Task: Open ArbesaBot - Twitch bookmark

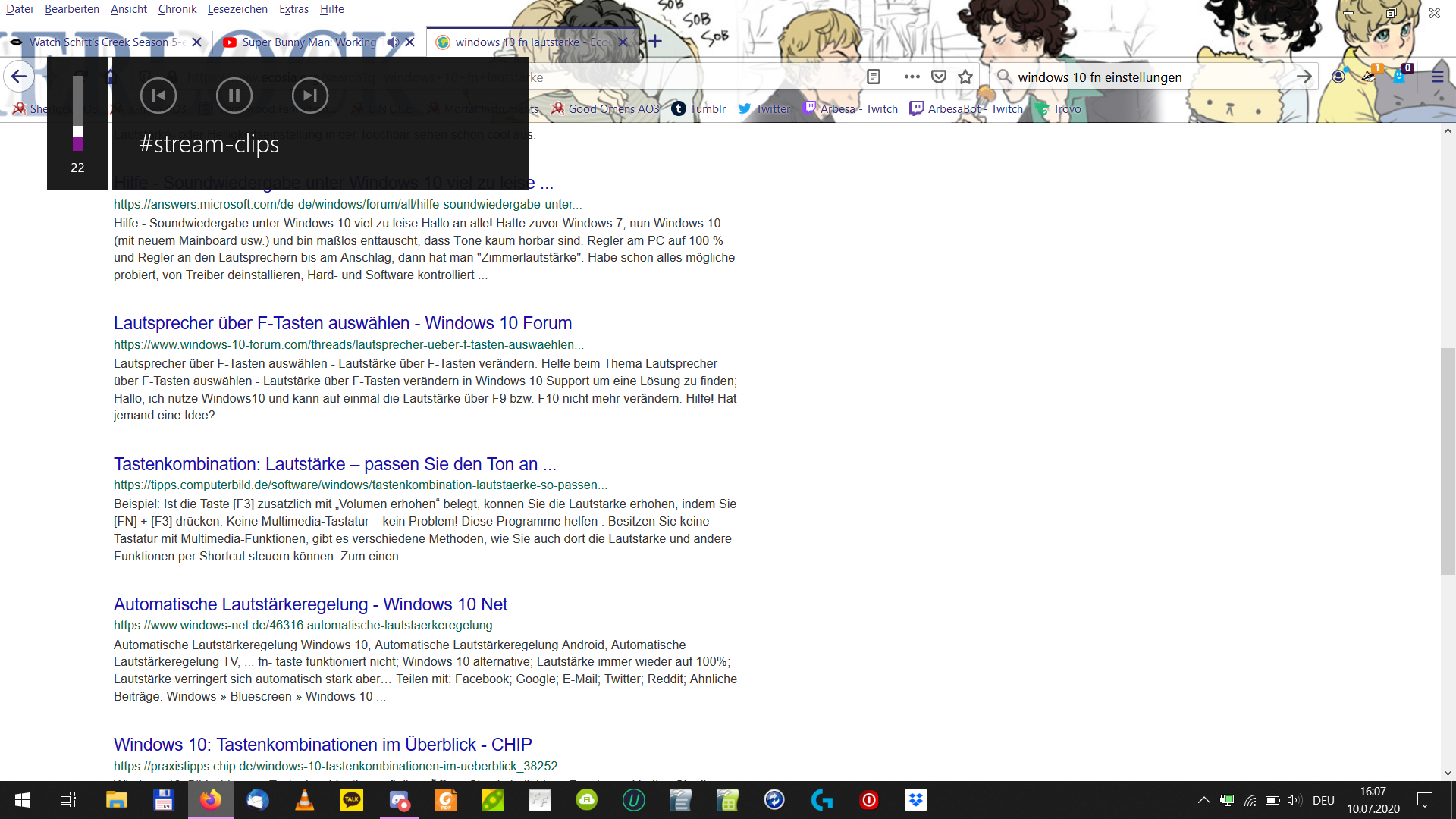Action: coord(966,109)
